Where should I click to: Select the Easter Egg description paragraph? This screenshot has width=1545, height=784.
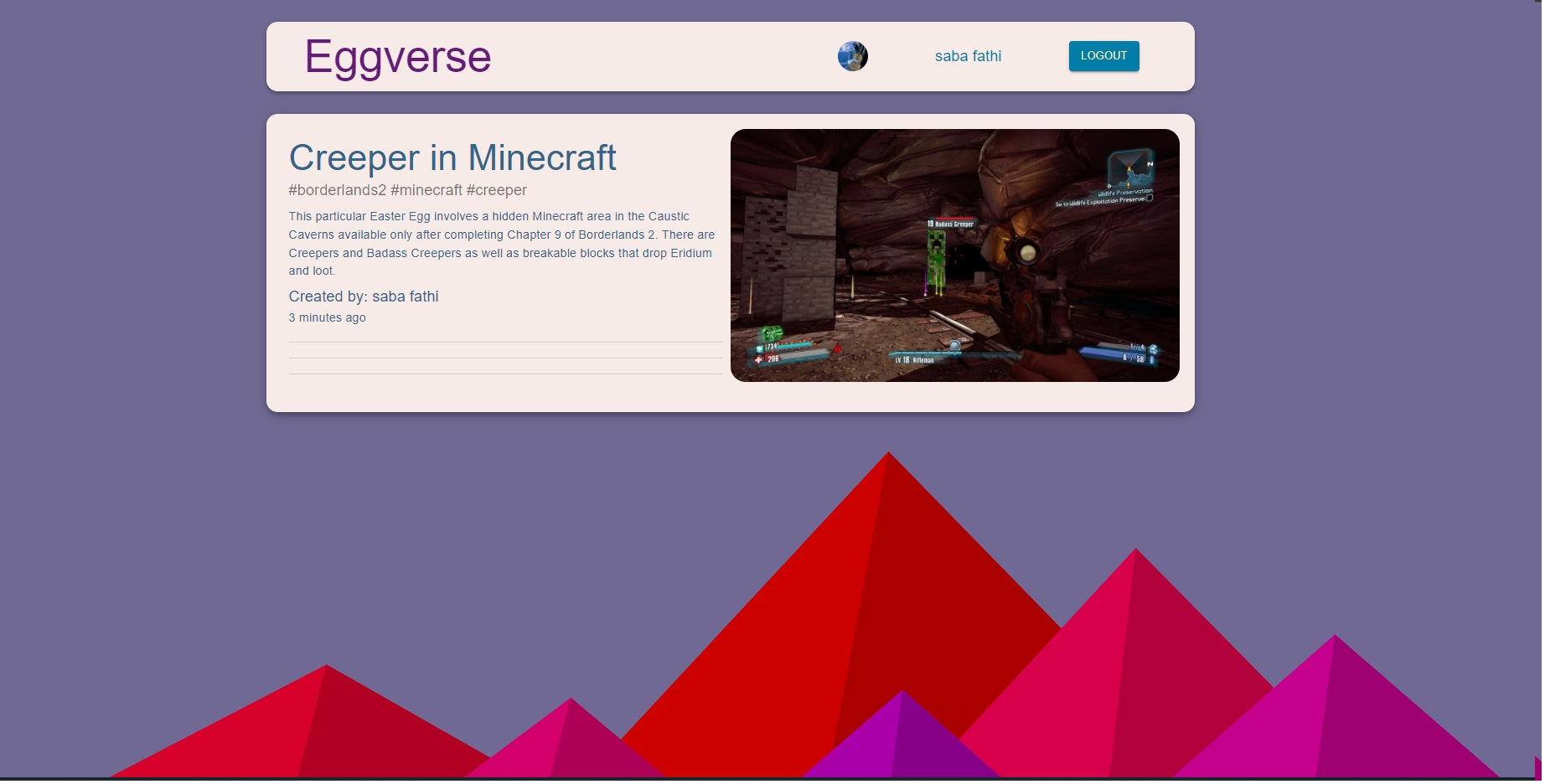[503, 244]
